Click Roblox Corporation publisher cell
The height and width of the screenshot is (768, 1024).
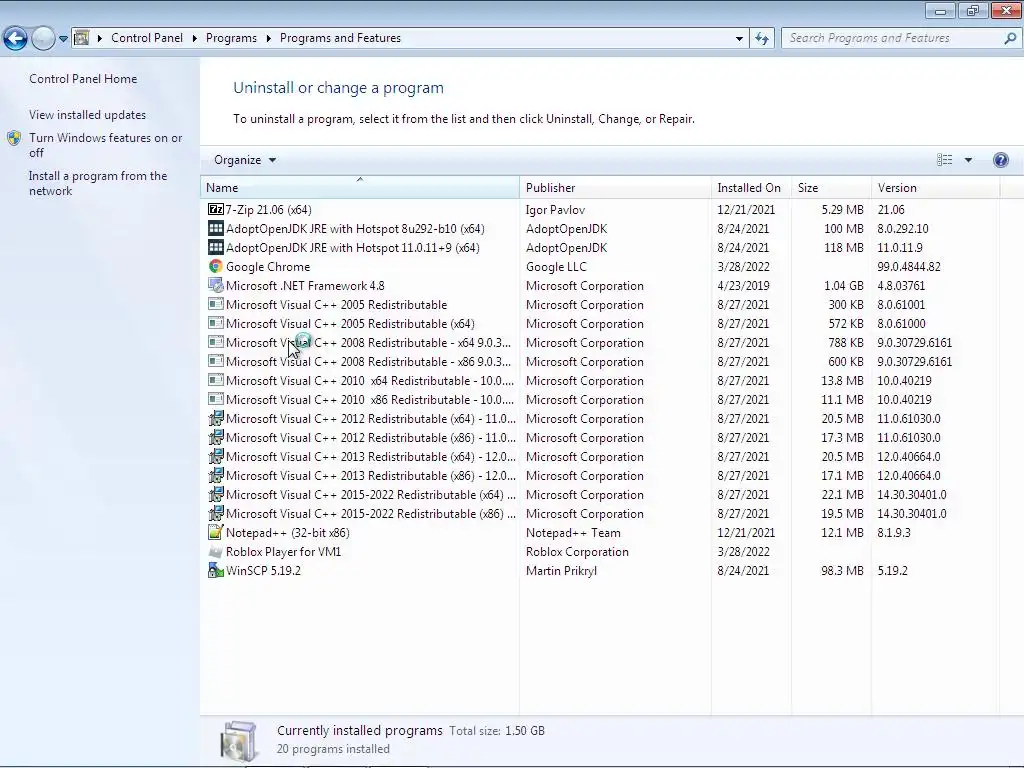(577, 552)
